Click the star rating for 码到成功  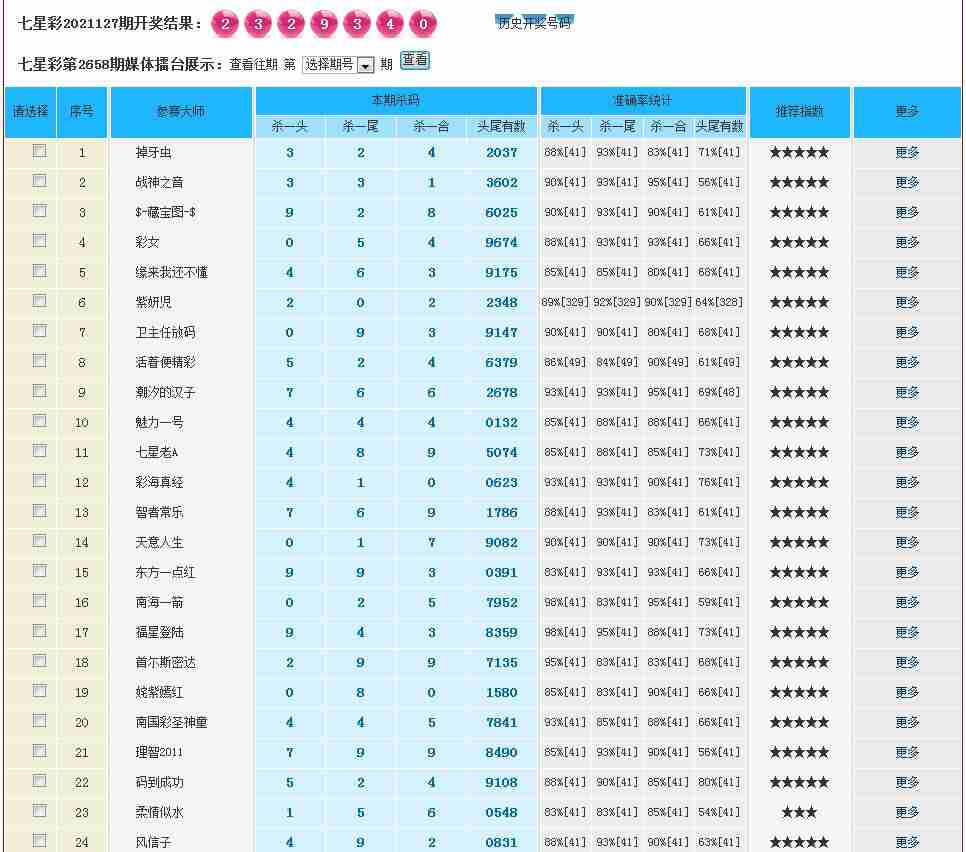(x=798, y=783)
